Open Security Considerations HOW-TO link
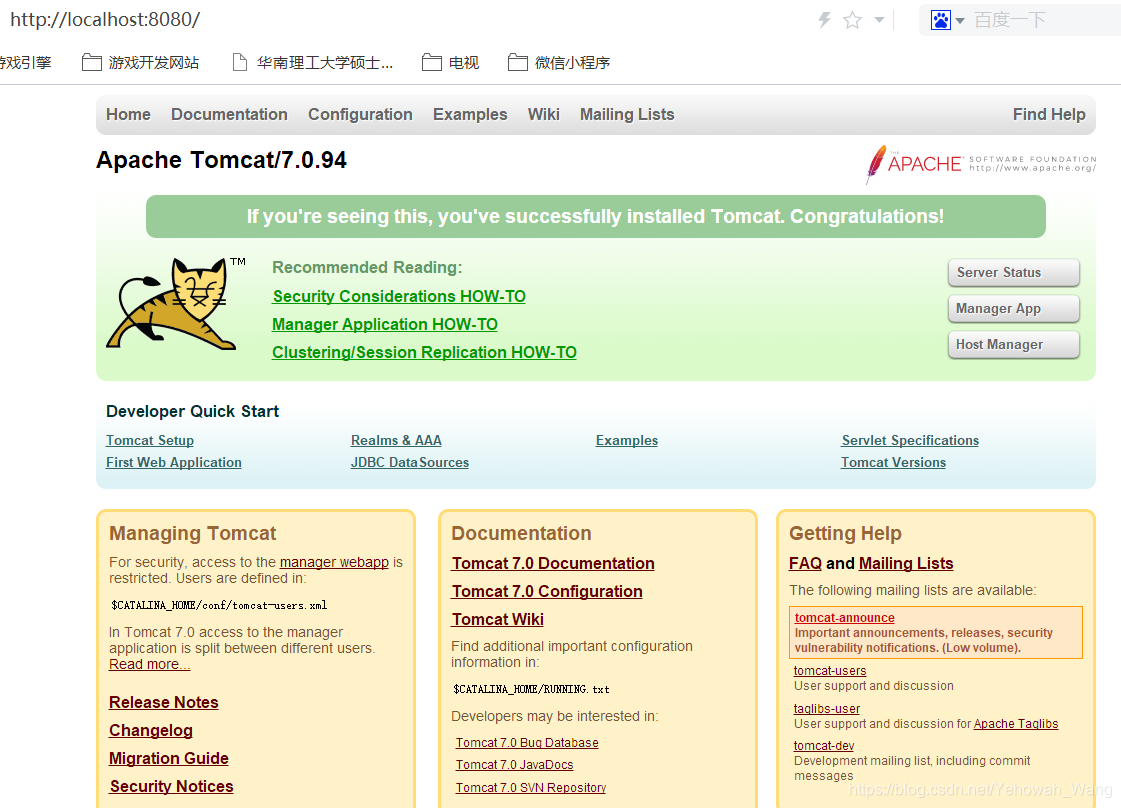 click(x=399, y=296)
